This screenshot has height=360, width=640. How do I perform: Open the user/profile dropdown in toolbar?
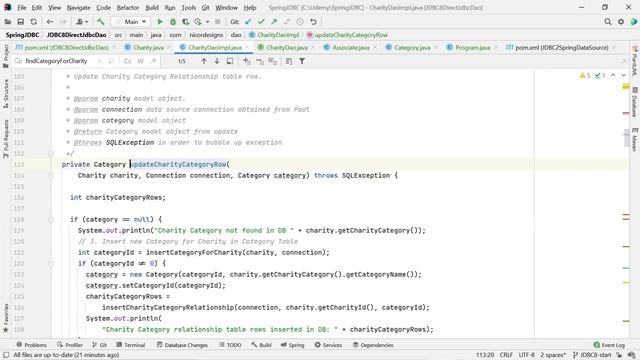[82, 22]
